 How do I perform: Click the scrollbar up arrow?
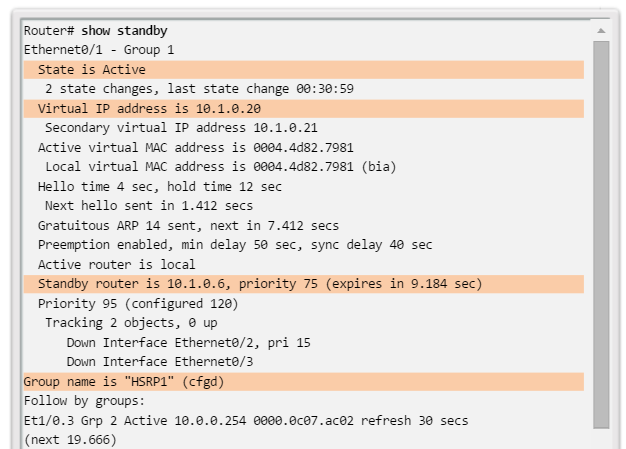[601, 30]
